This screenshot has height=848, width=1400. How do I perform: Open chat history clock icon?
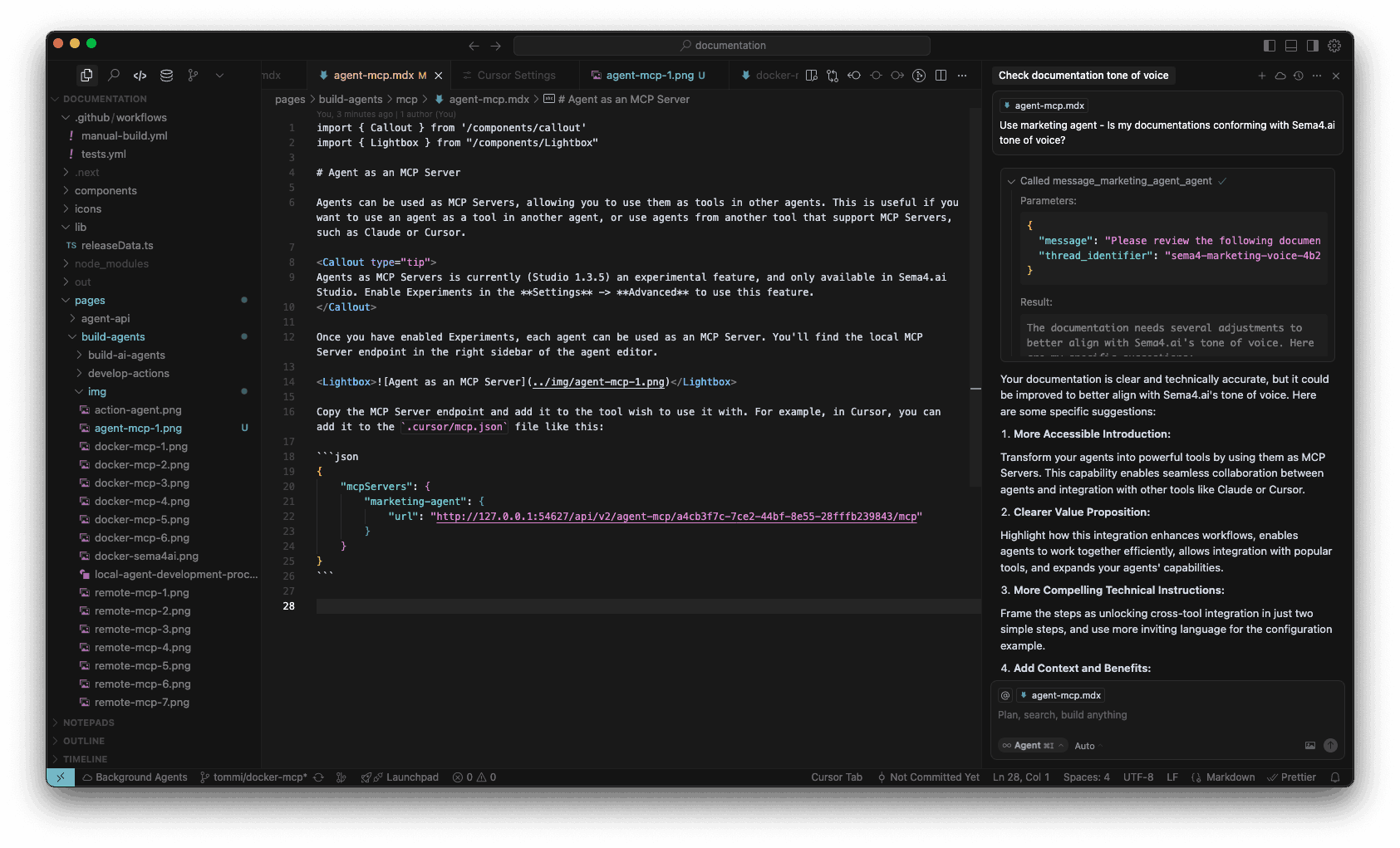1299,76
